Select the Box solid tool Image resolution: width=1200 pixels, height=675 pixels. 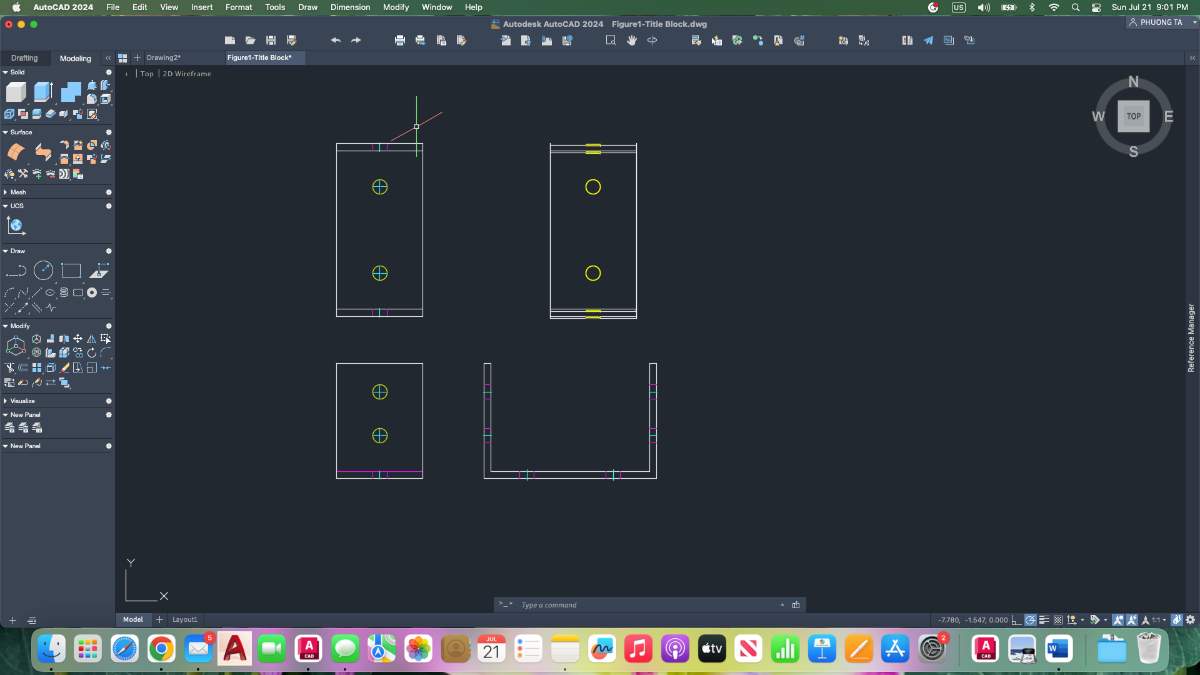(x=16, y=93)
